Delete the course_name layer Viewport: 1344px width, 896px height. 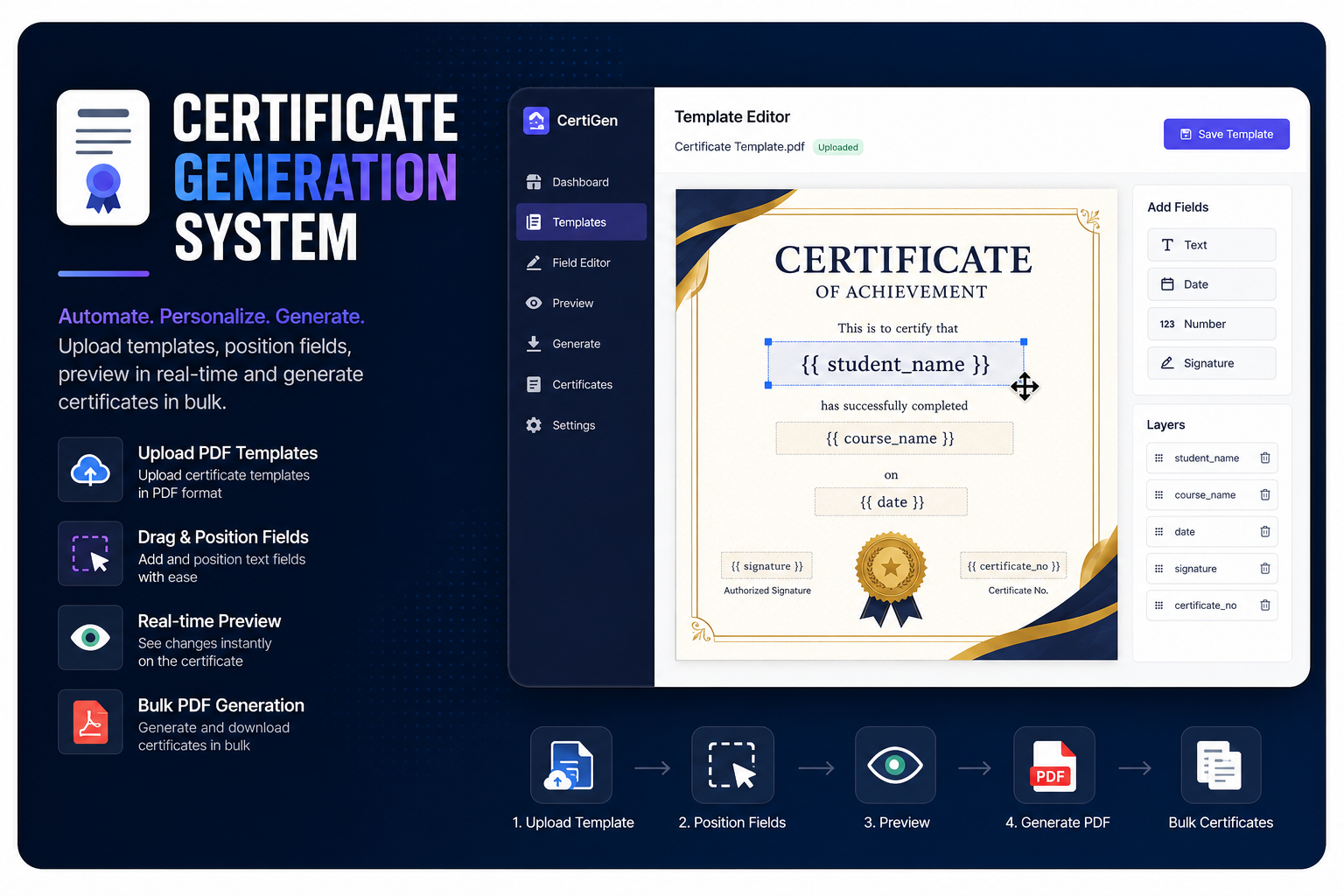1264,494
